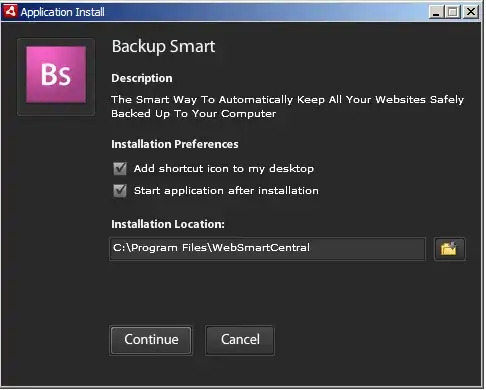
Task: Click the Adobe AIR icon in title bar
Action: (x=10, y=11)
